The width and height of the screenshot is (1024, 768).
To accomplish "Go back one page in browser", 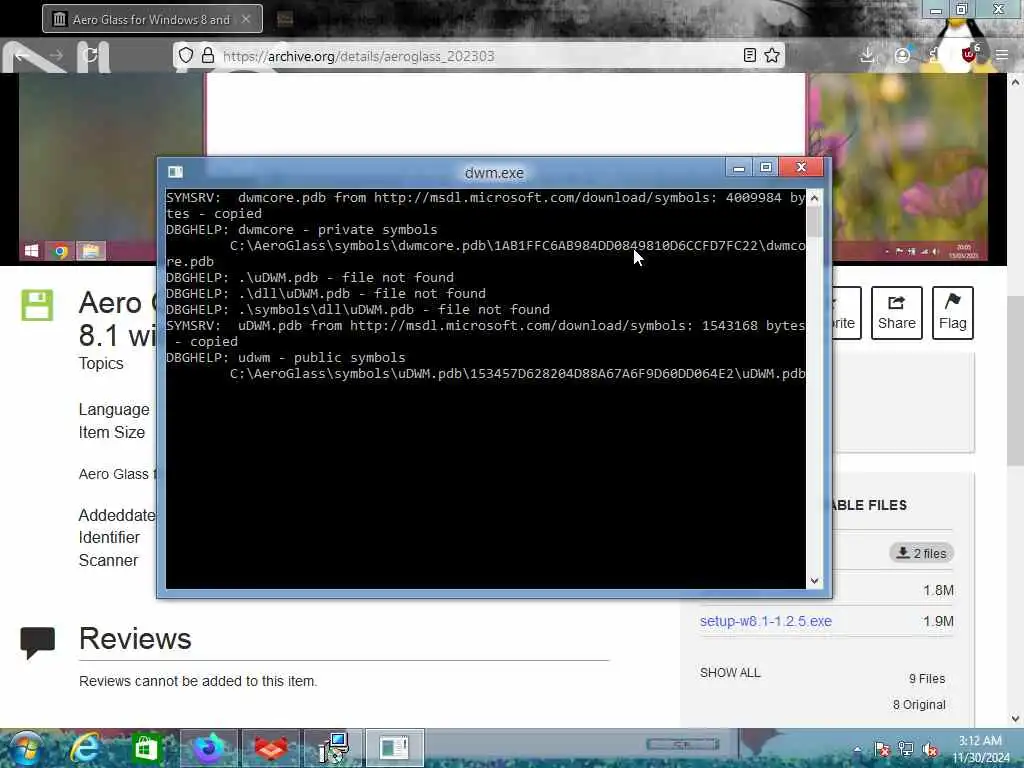I will 22,56.
